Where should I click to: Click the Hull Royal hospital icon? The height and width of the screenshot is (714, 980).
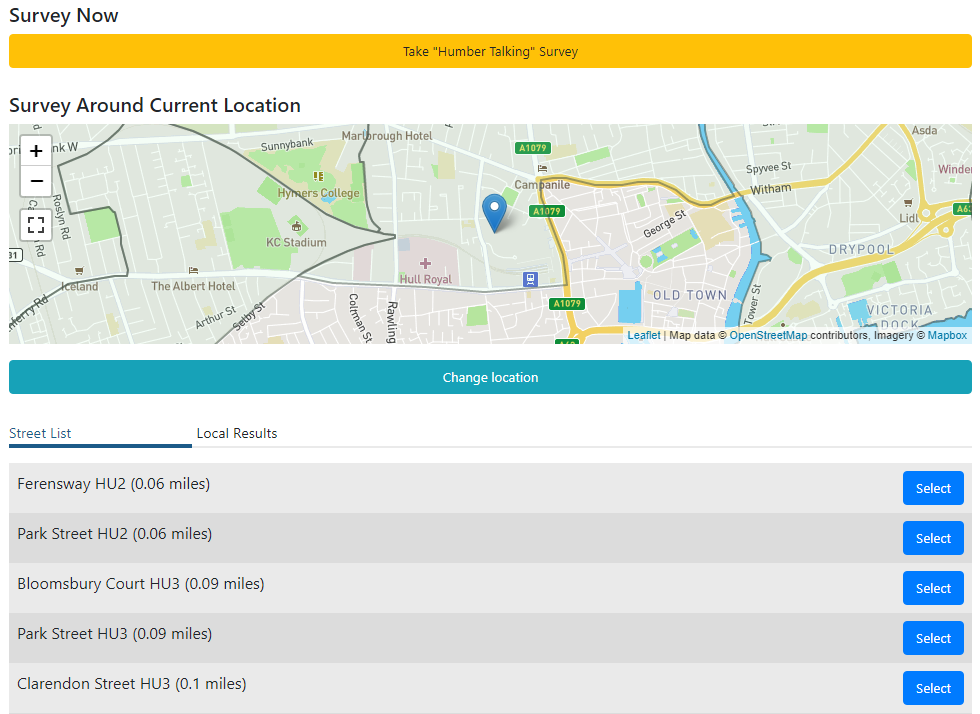pyautogui.click(x=426, y=263)
